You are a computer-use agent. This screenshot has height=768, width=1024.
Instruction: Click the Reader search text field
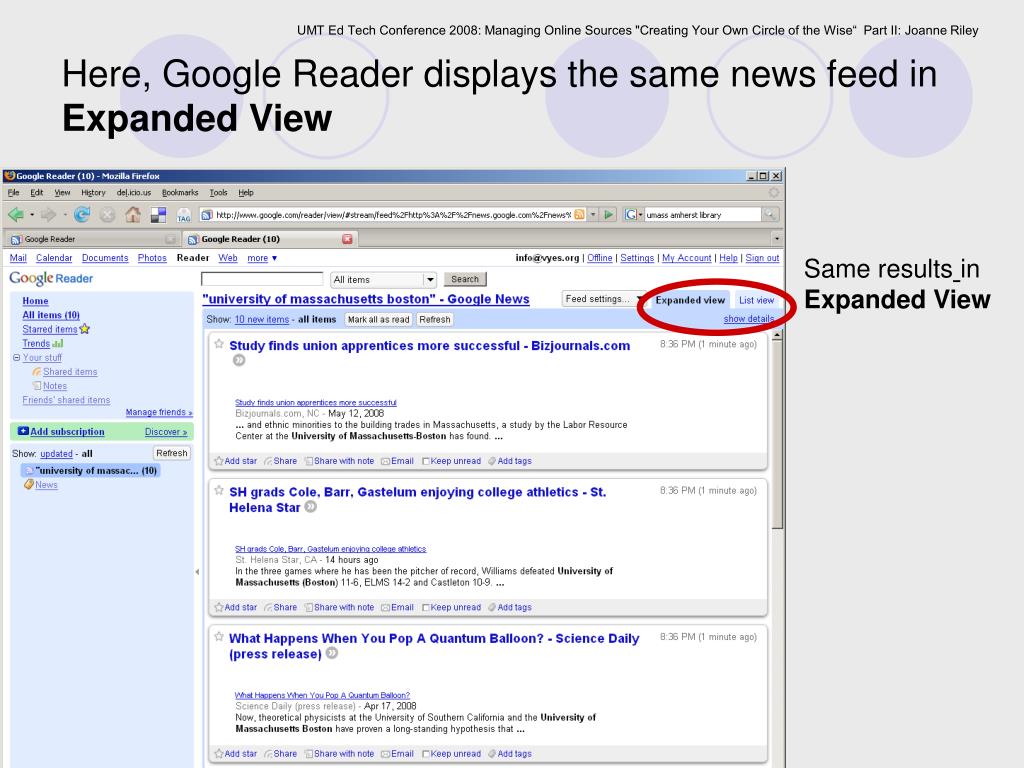pos(262,279)
